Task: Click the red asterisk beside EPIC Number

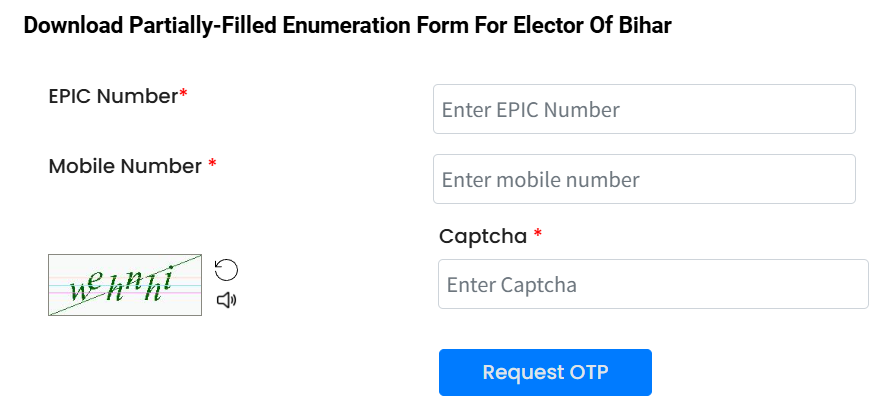Action: click(x=183, y=94)
